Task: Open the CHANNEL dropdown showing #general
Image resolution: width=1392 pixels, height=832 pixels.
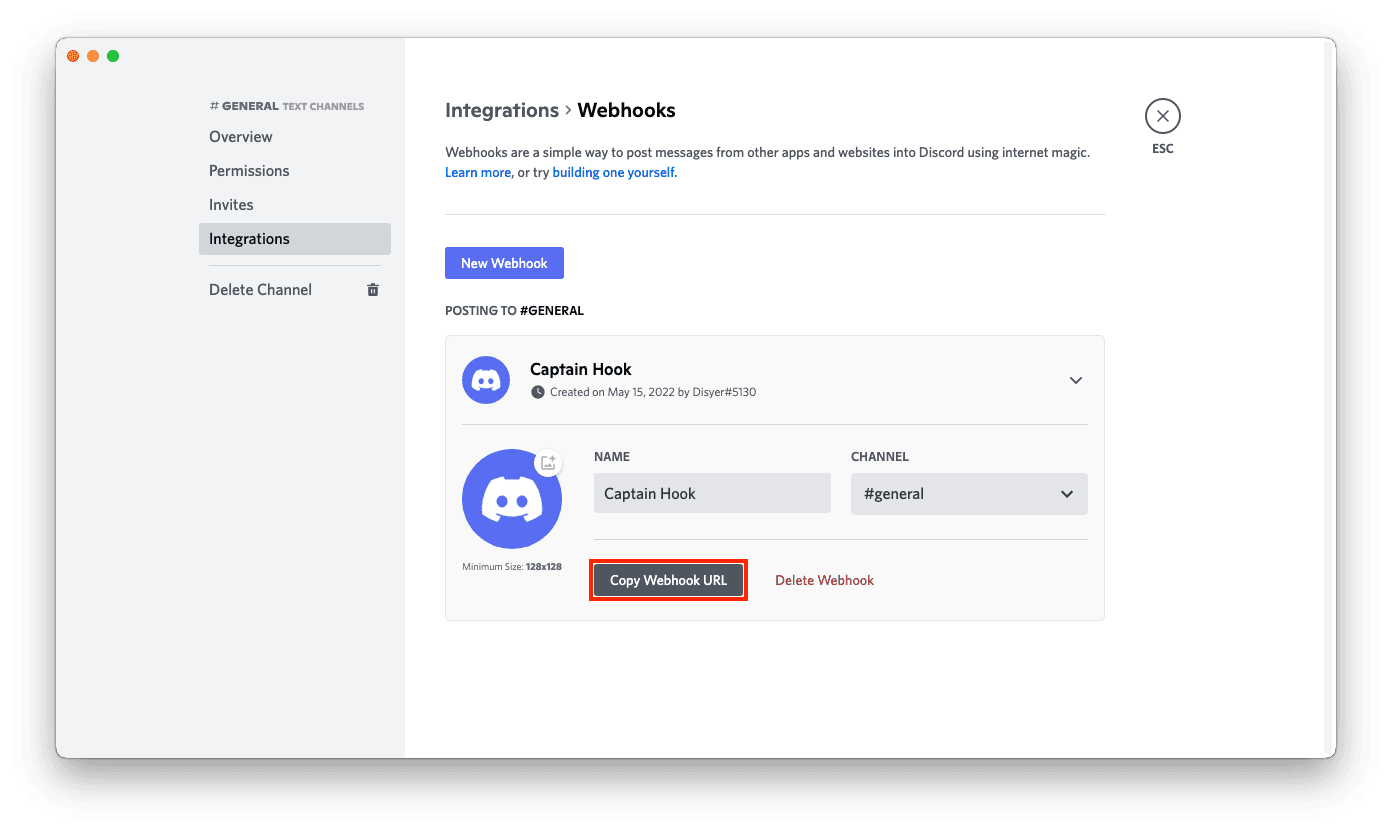Action: click(x=968, y=493)
